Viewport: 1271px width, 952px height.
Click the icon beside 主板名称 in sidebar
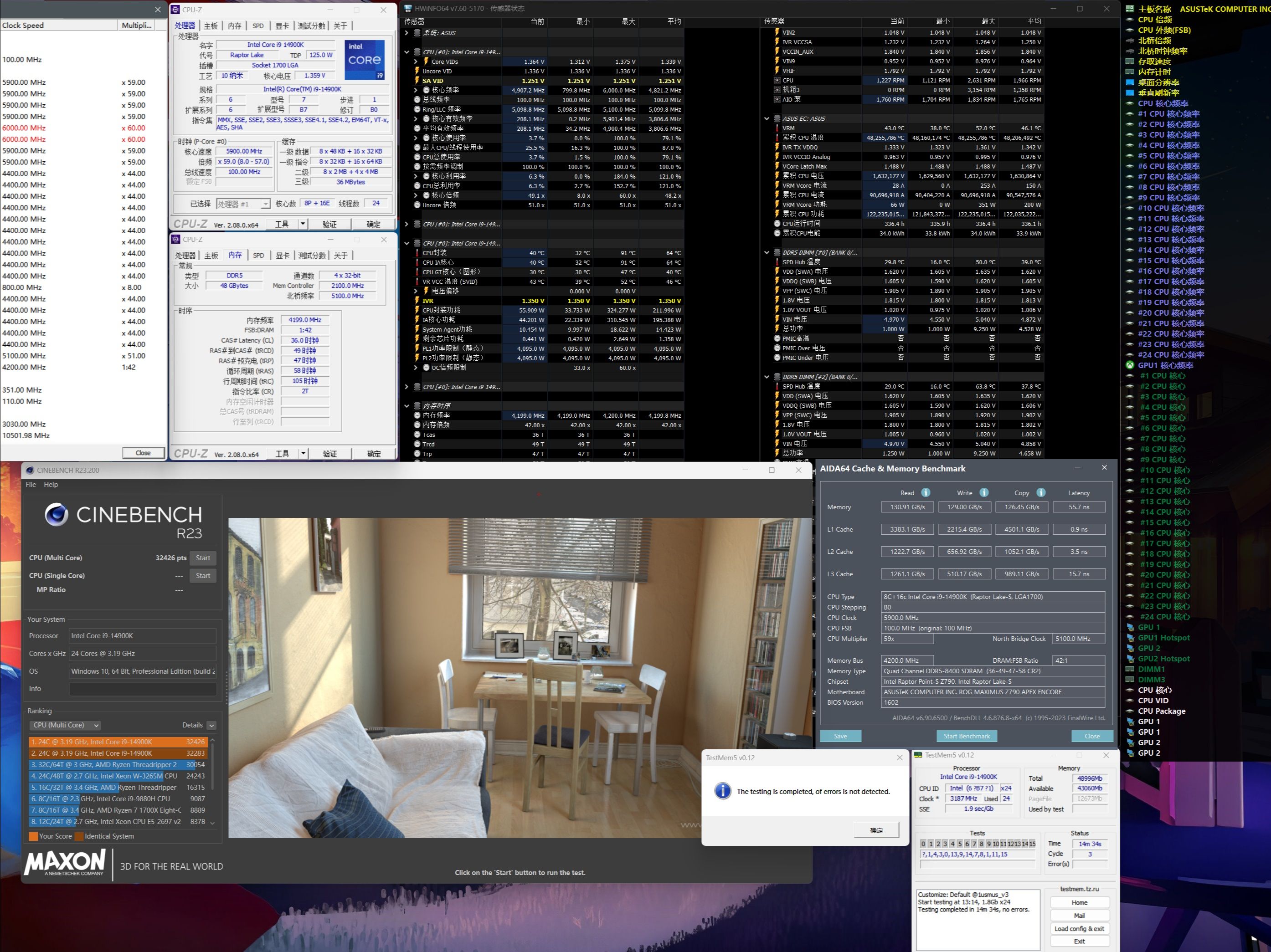[1130, 9]
